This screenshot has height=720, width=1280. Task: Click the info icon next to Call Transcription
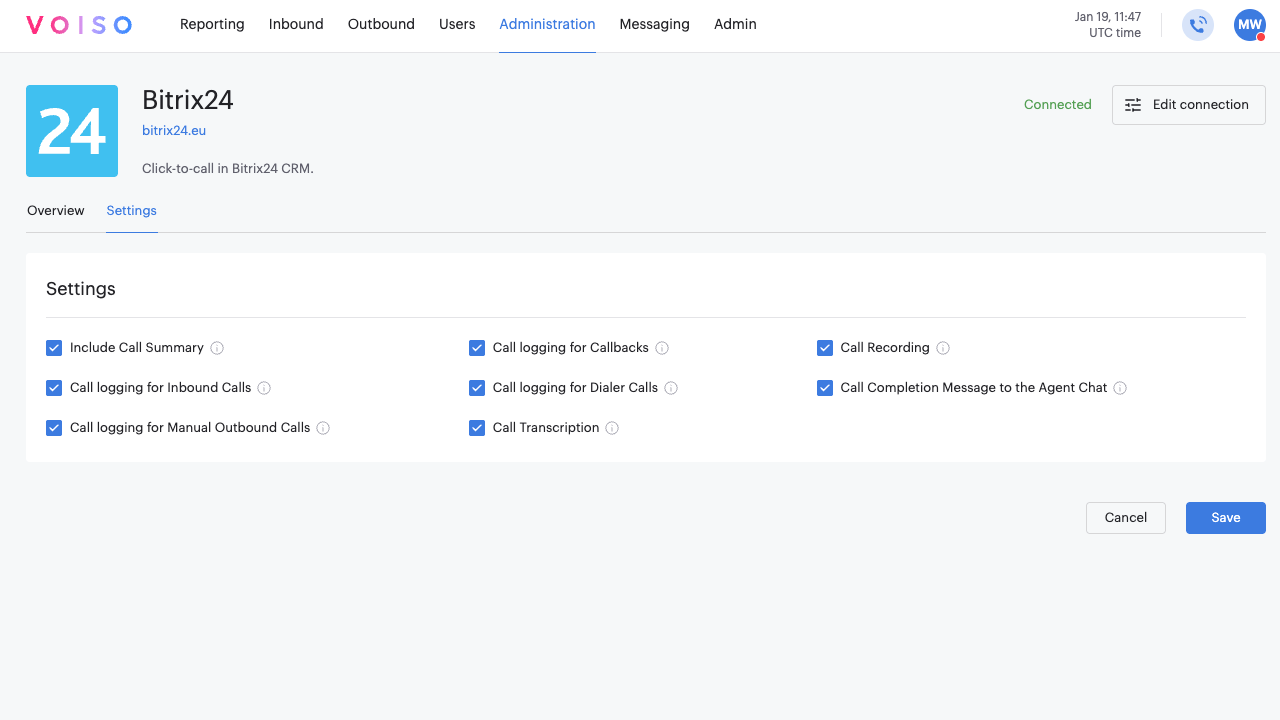tap(613, 427)
